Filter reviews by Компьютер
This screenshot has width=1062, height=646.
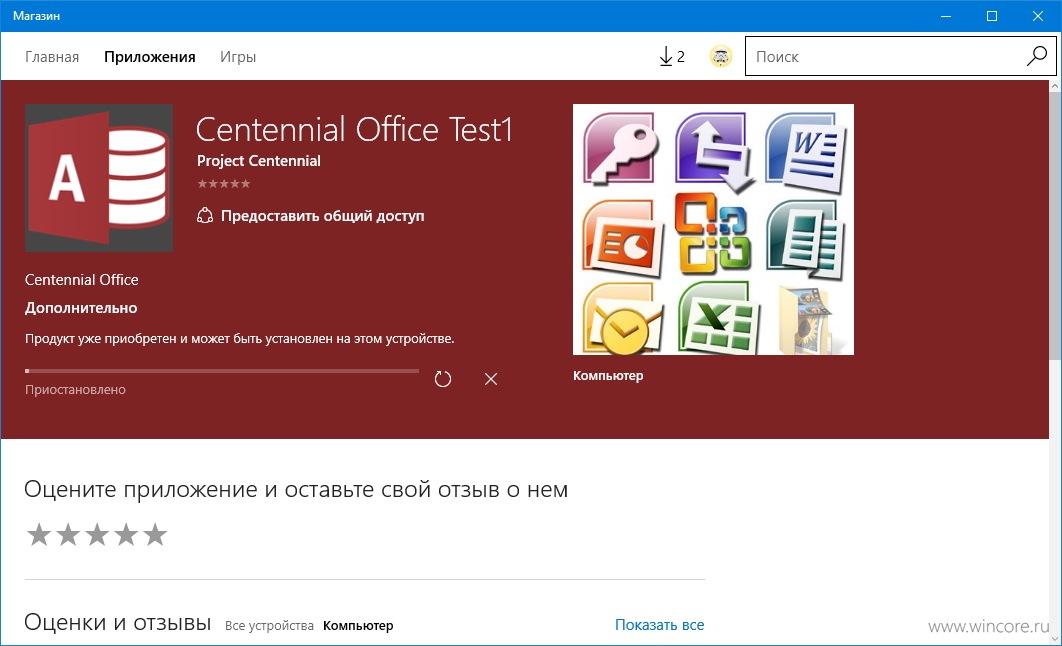coord(358,626)
